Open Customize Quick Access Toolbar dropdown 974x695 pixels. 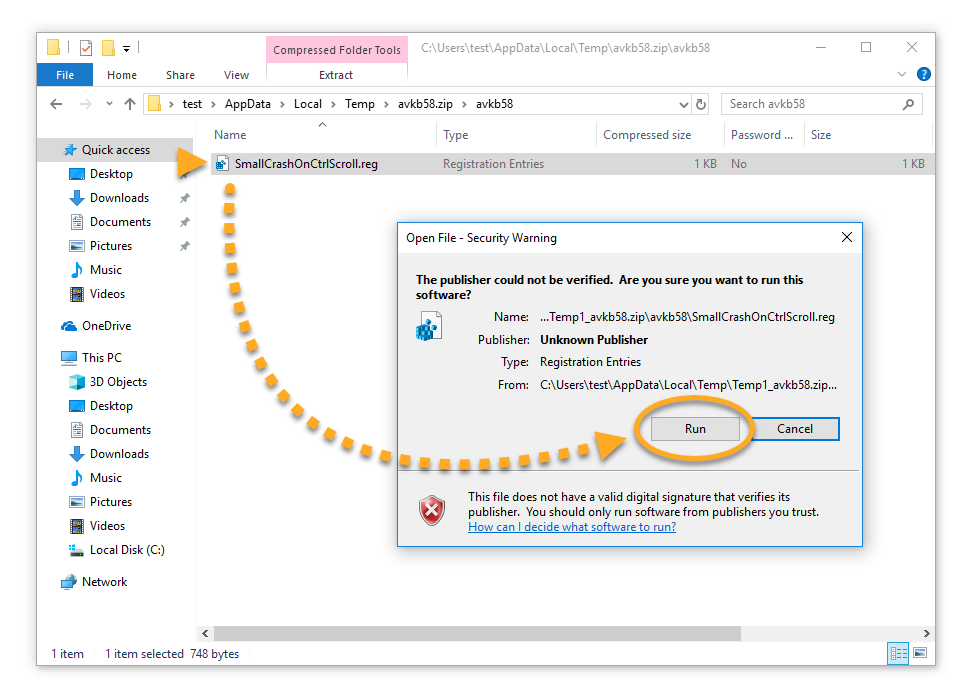pyautogui.click(x=126, y=48)
